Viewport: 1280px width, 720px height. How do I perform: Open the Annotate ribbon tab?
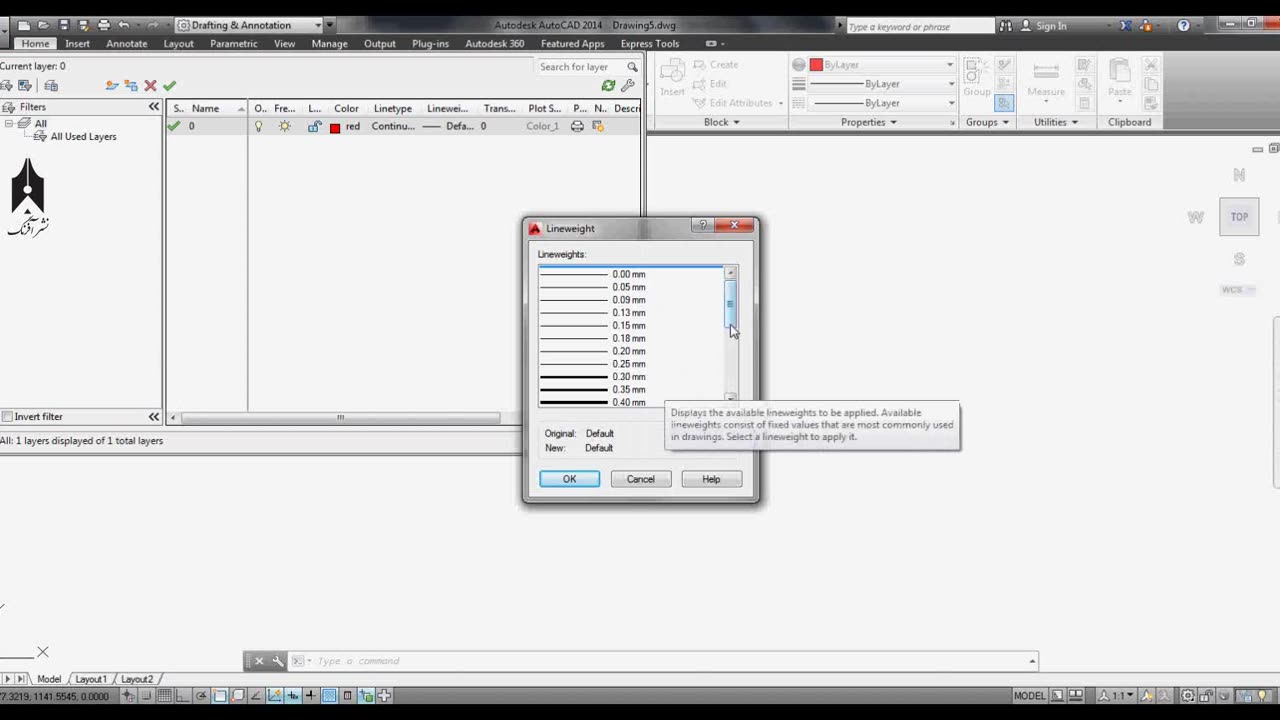[127, 44]
